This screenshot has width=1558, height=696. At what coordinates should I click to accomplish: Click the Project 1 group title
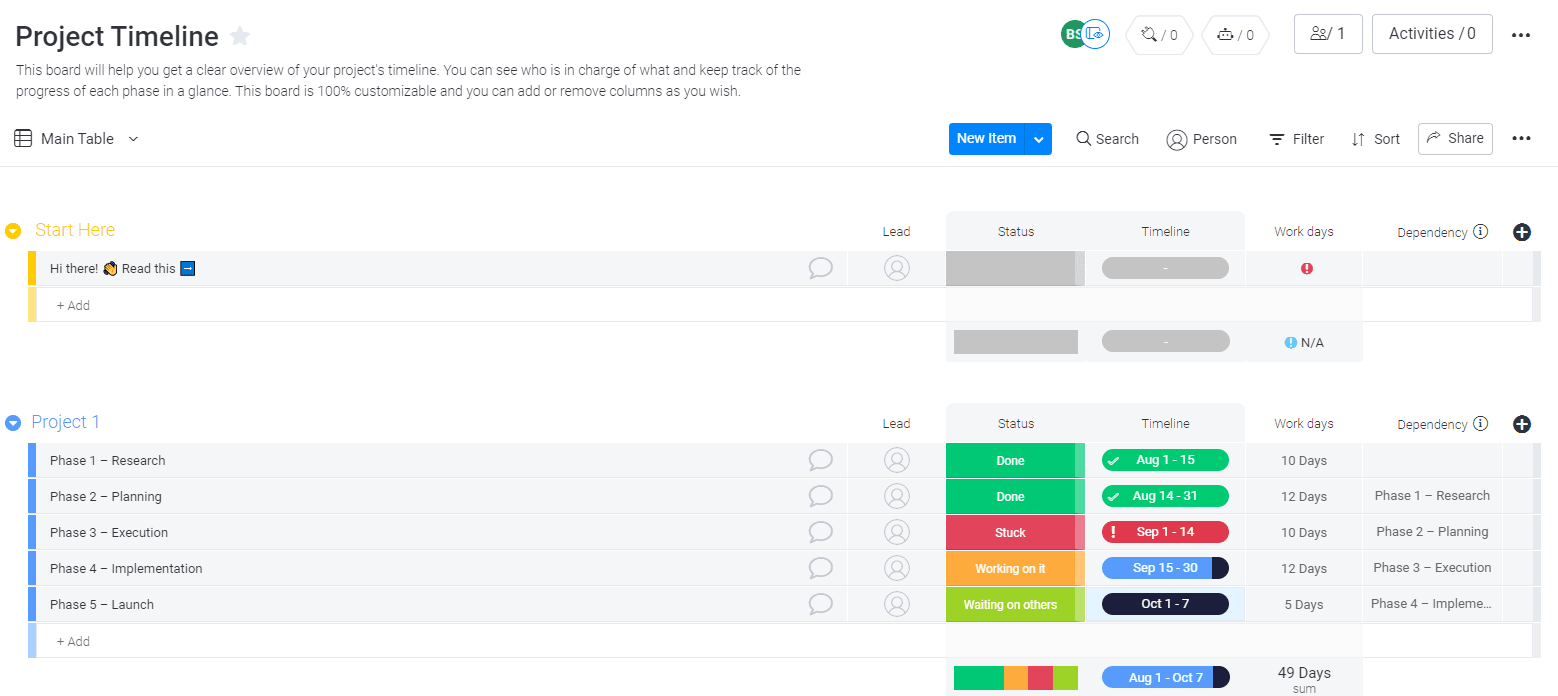tap(66, 422)
